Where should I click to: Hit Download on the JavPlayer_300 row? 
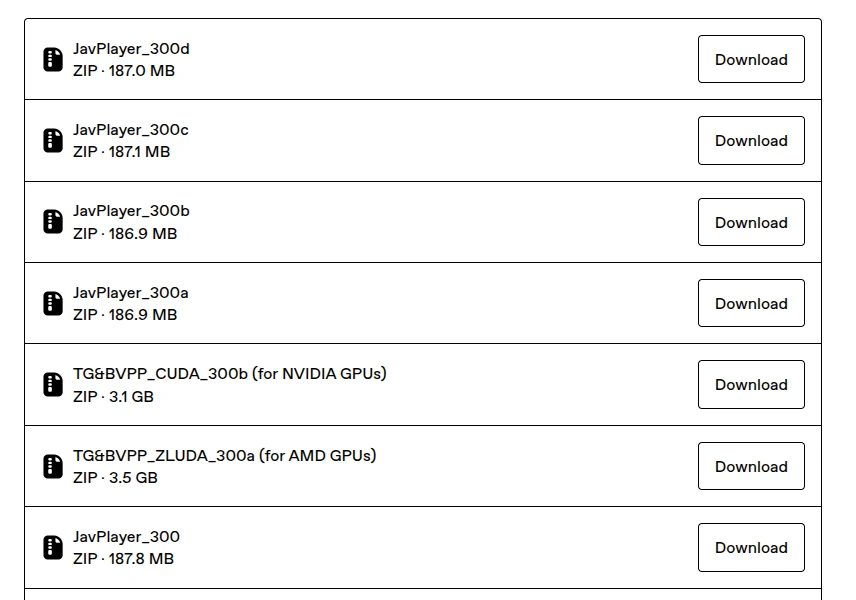(x=750, y=548)
